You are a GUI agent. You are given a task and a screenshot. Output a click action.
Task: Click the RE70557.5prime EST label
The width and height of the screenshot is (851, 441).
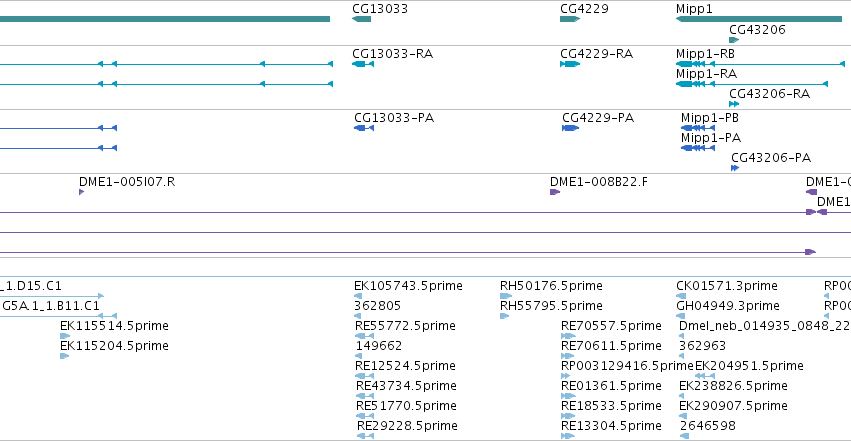pyautogui.click(x=611, y=326)
